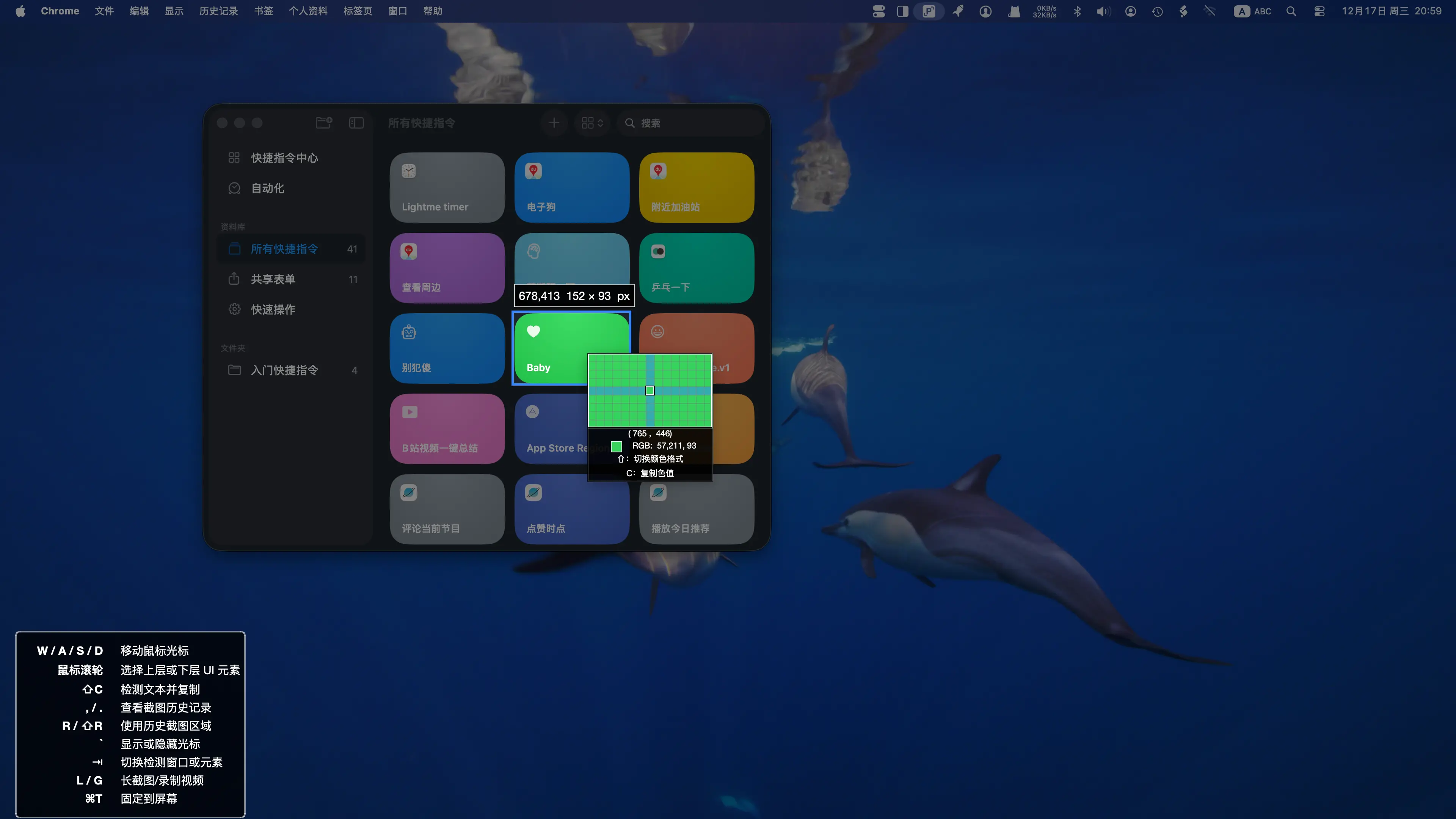The image size is (1456, 819).
Task: Click the Lightme timer shortcut tile
Action: (447, 188)
